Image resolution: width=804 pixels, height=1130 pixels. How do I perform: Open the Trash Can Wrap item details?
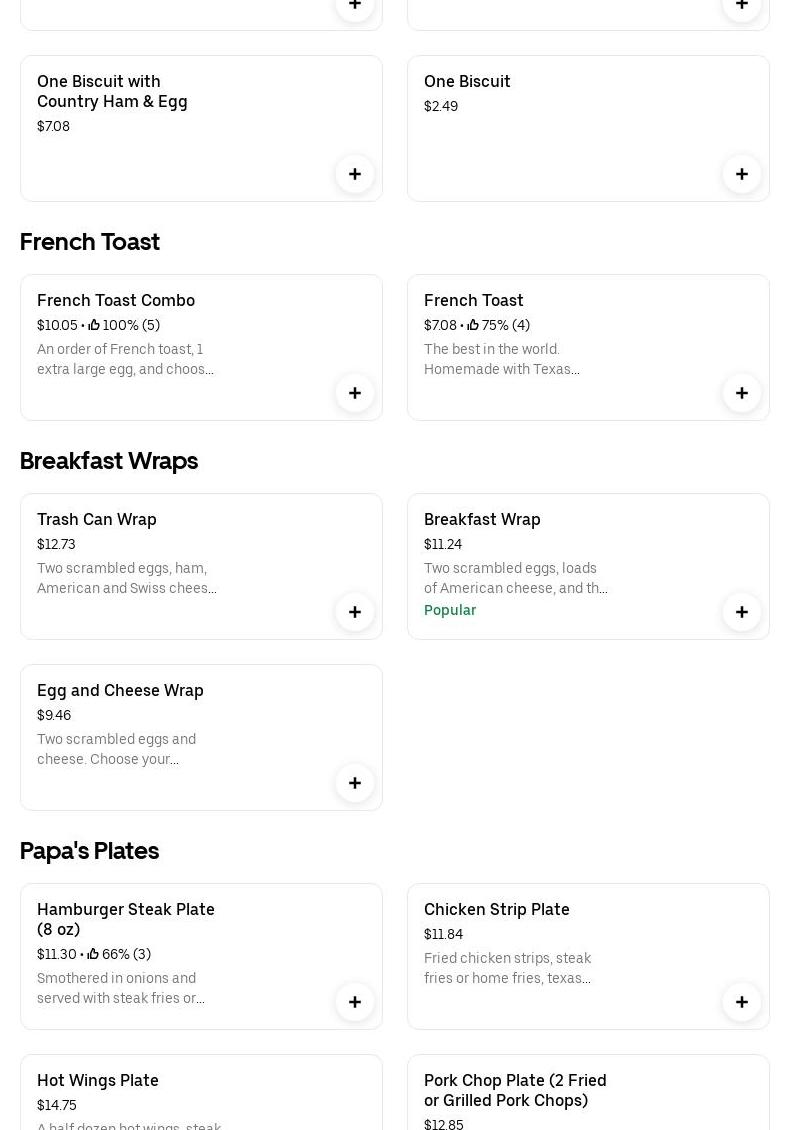click(97, 519)
